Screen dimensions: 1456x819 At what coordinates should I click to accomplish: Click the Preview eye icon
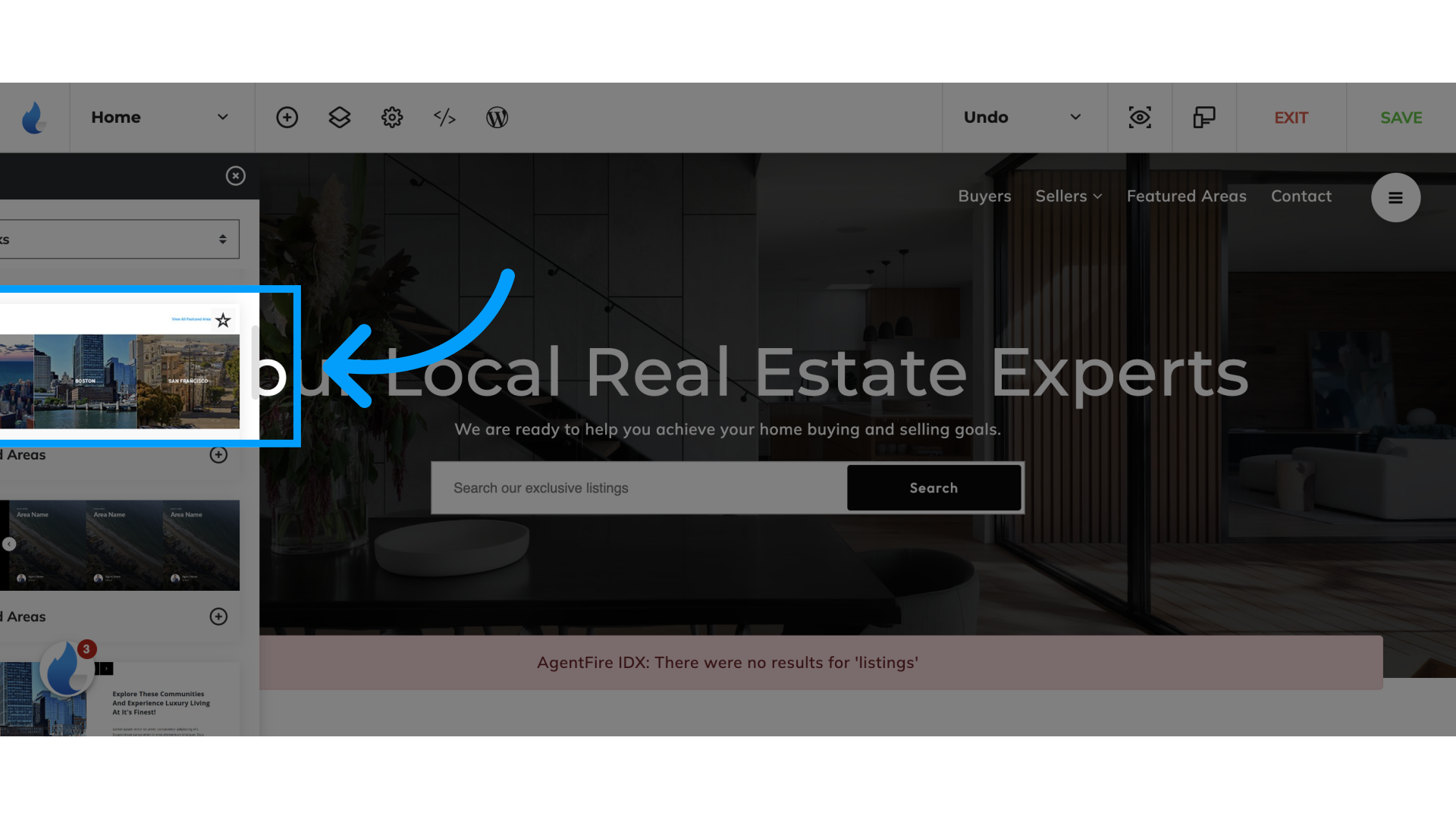click(x=1140, y=117)
